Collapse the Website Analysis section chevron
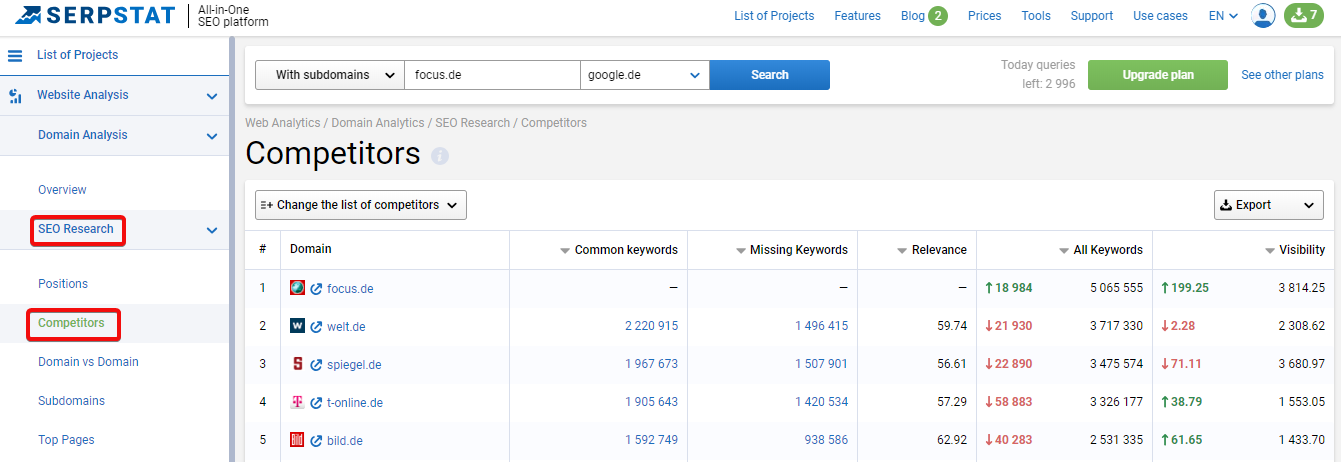 (x=212, y=96)
